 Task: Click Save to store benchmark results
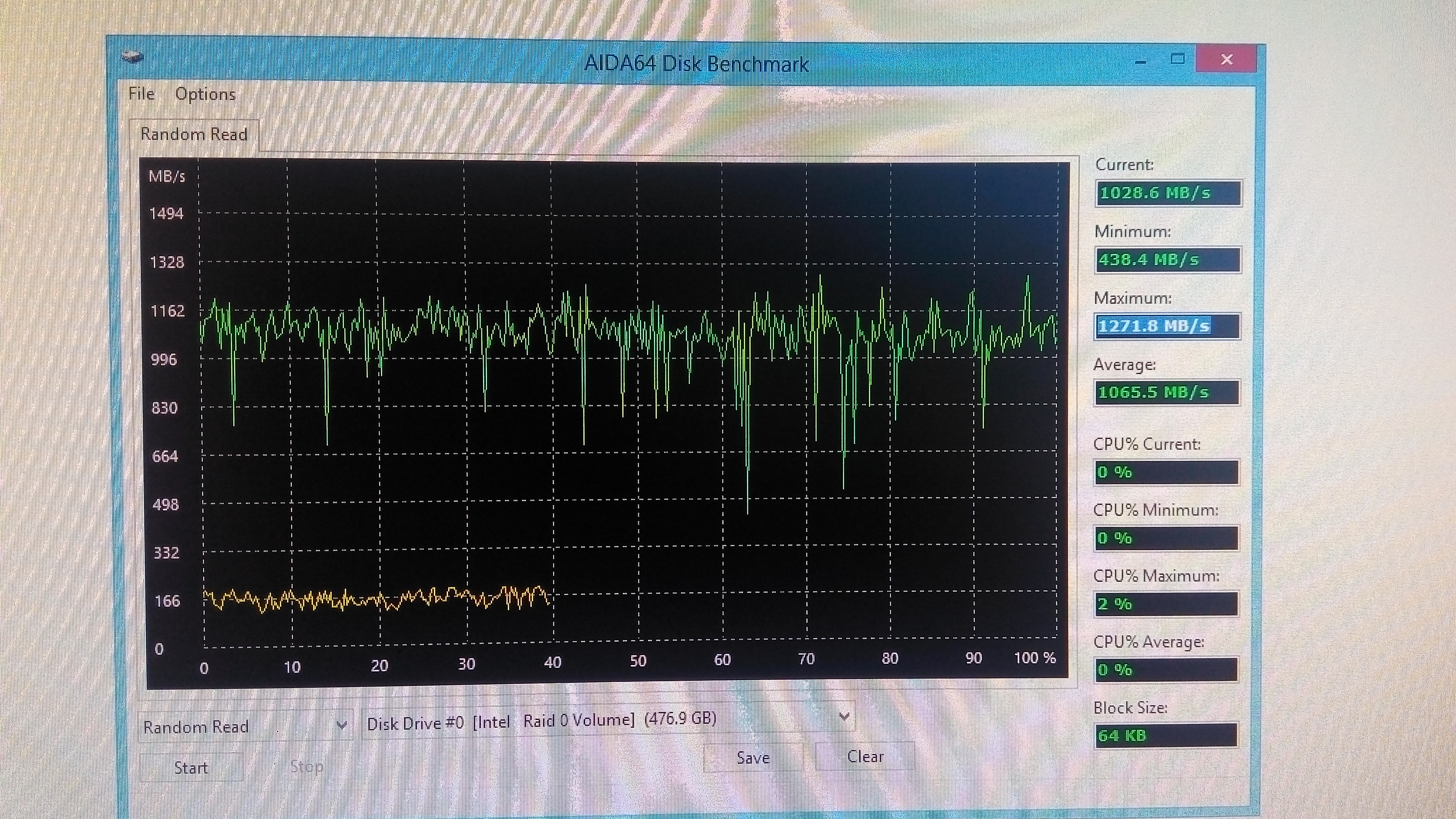click(753, 758)
